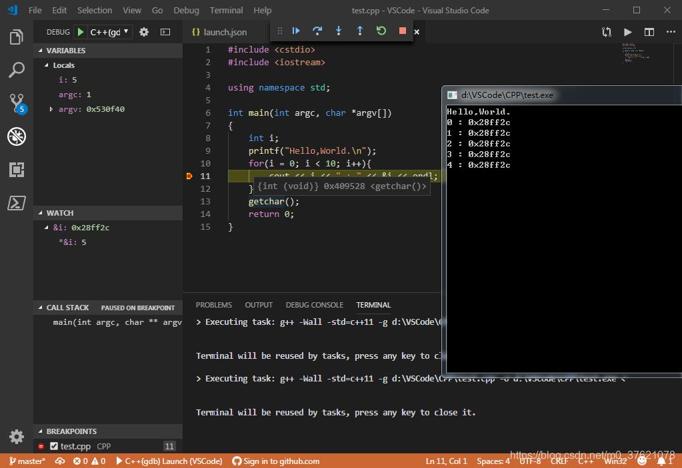Select the argc: 1 variable row

(108, 95)
